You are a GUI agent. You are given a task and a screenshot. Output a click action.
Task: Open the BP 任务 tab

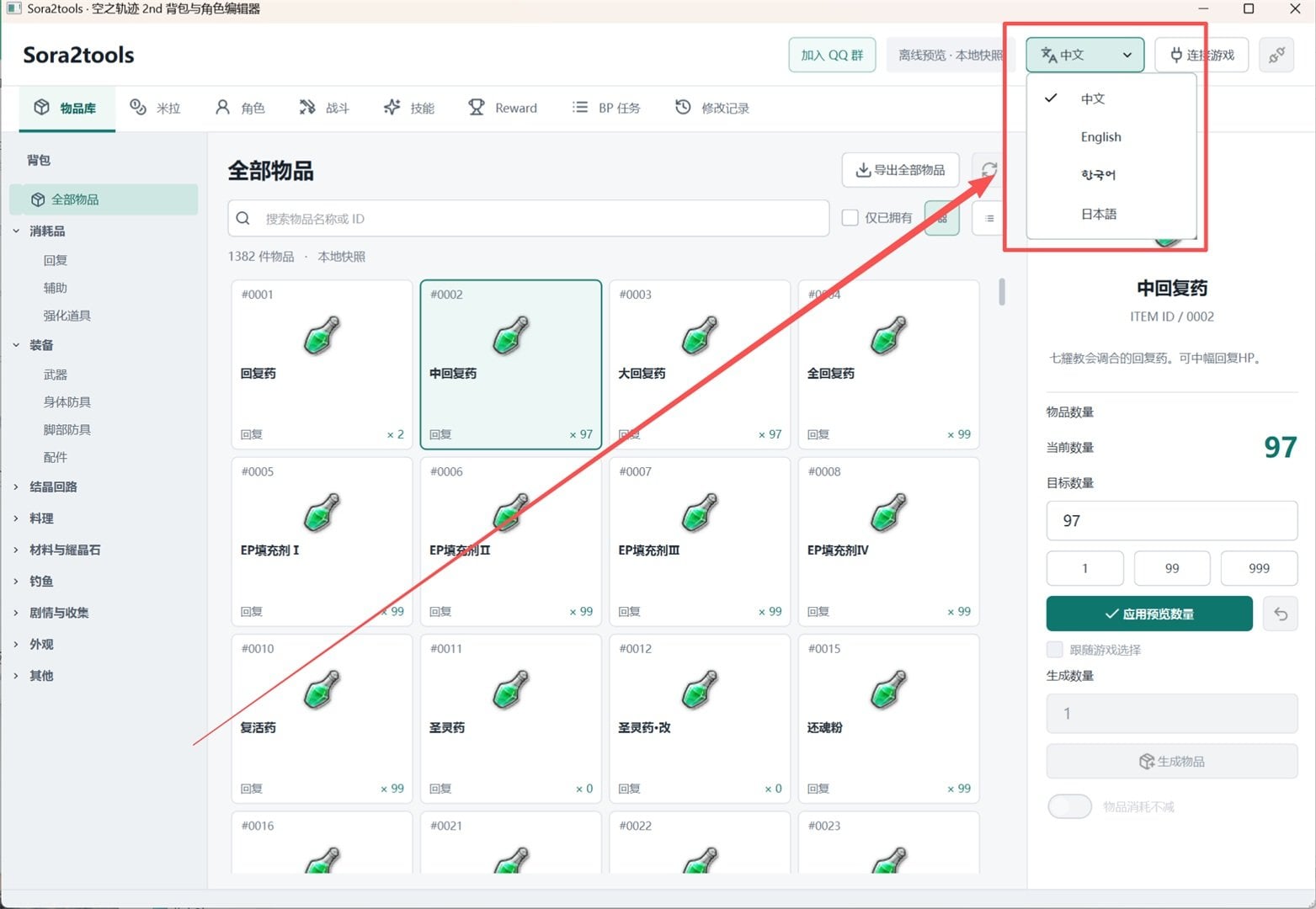click(x=606, y=108)
